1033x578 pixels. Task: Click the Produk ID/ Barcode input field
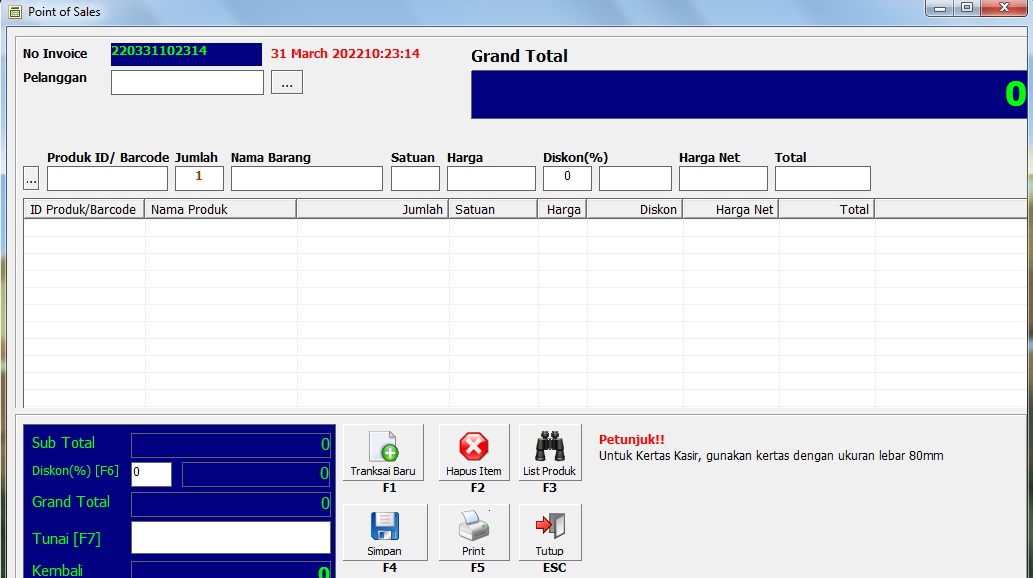click(x=107, y=179)
